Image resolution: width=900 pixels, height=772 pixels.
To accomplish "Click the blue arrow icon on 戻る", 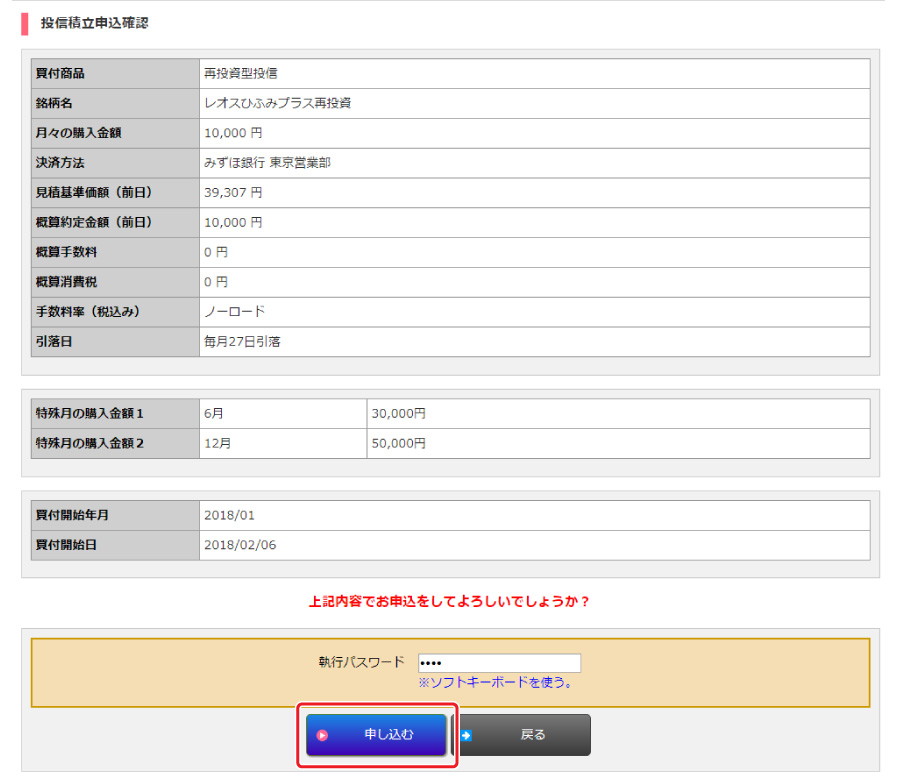I will click(466, 735).
